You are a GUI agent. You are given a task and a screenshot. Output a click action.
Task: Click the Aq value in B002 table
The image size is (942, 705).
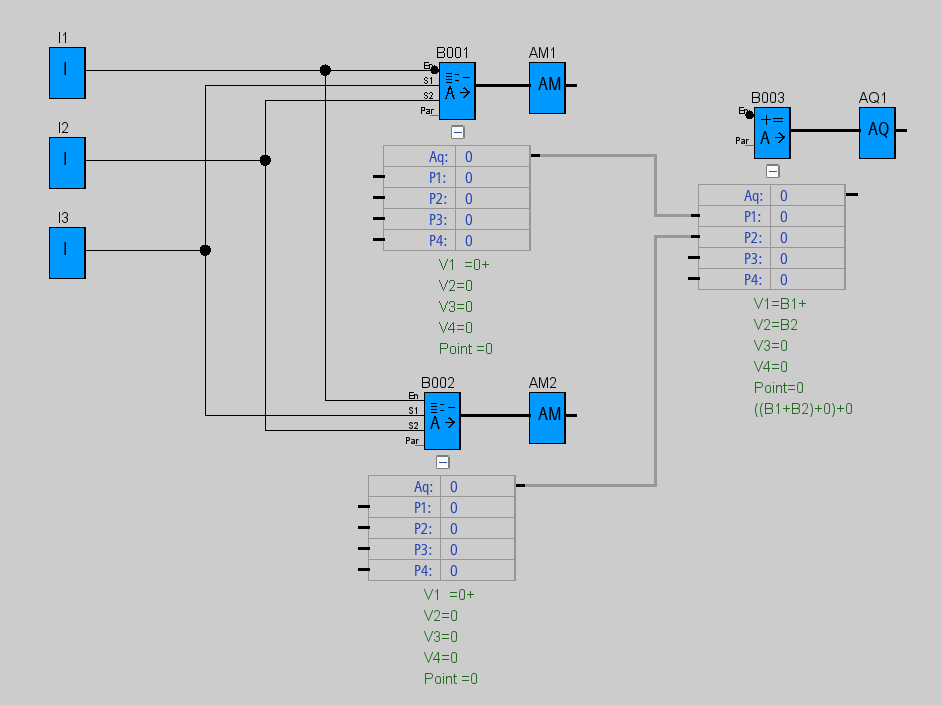[x=478, y=487]
